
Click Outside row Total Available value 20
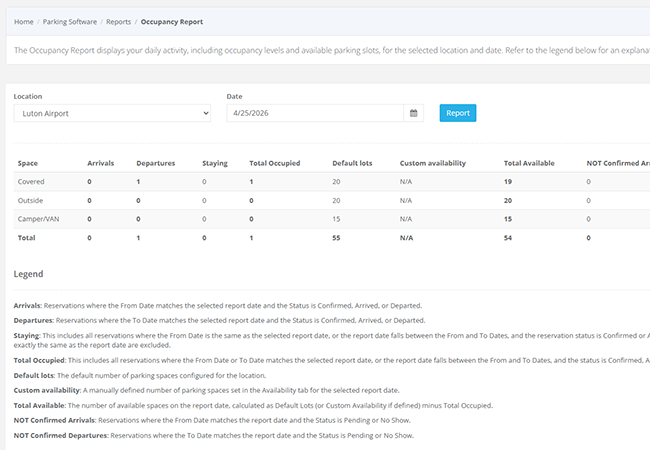click(508, 201)
